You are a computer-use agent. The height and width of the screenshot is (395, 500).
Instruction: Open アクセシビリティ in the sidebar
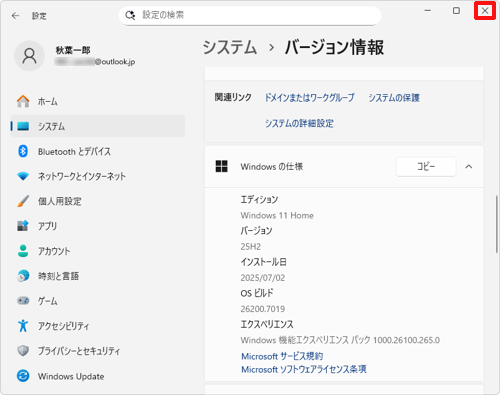(x=98, y=326)
